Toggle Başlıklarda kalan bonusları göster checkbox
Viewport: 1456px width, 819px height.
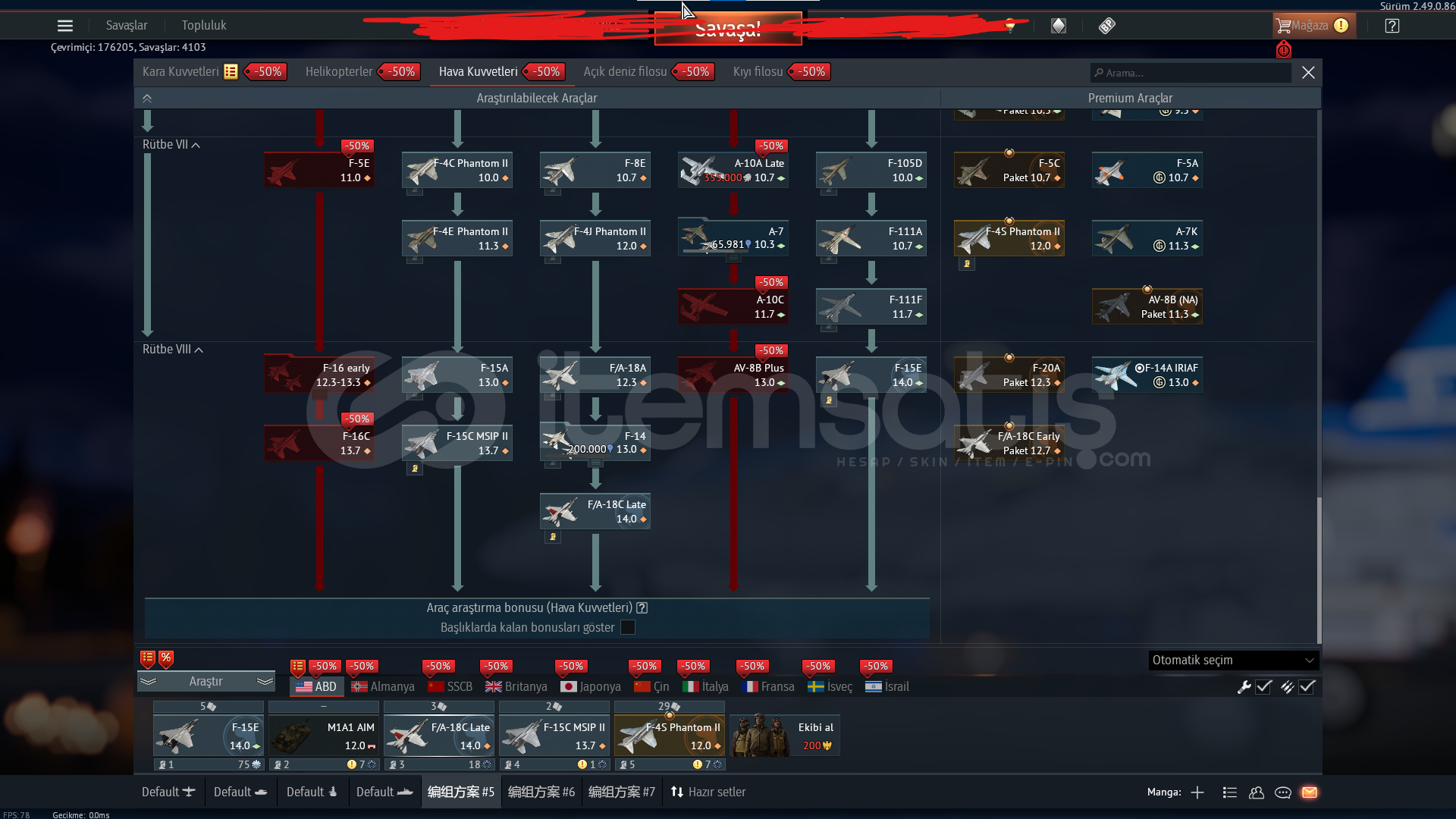point(628,627)
